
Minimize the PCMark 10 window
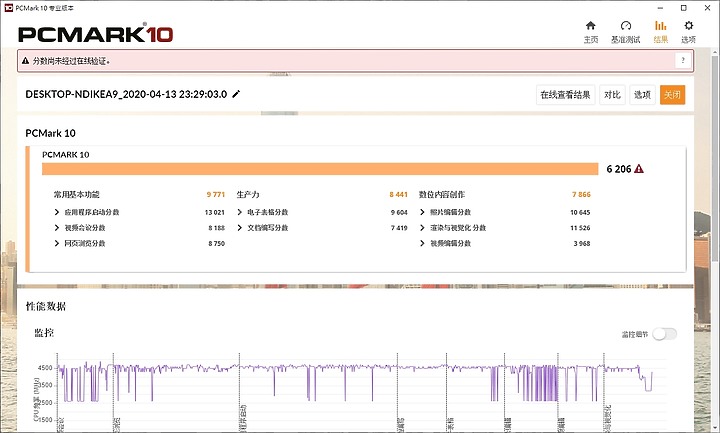click(x=660, y=8)
